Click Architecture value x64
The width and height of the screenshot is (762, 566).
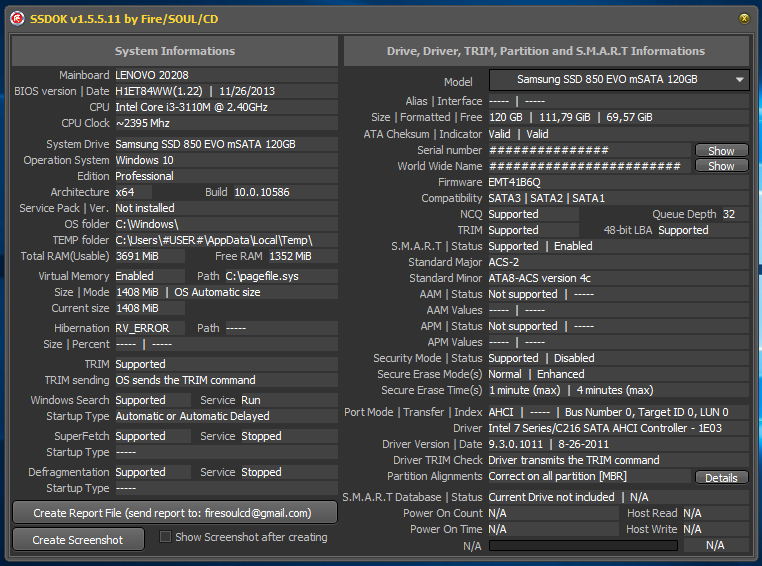(125, 192)
